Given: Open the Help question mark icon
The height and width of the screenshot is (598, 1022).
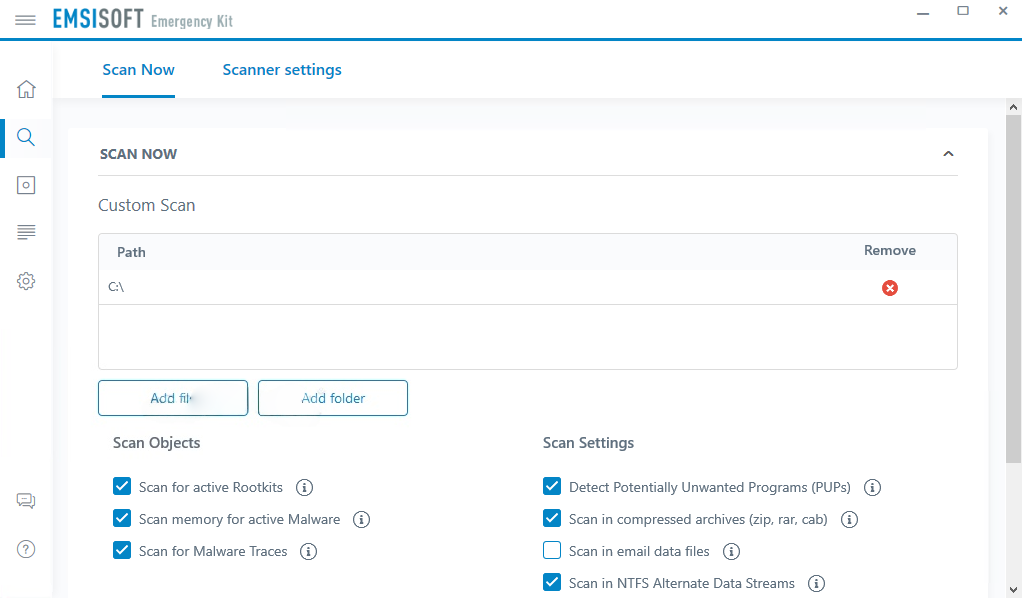Looking at the screenshot, I should click(26, 549).
